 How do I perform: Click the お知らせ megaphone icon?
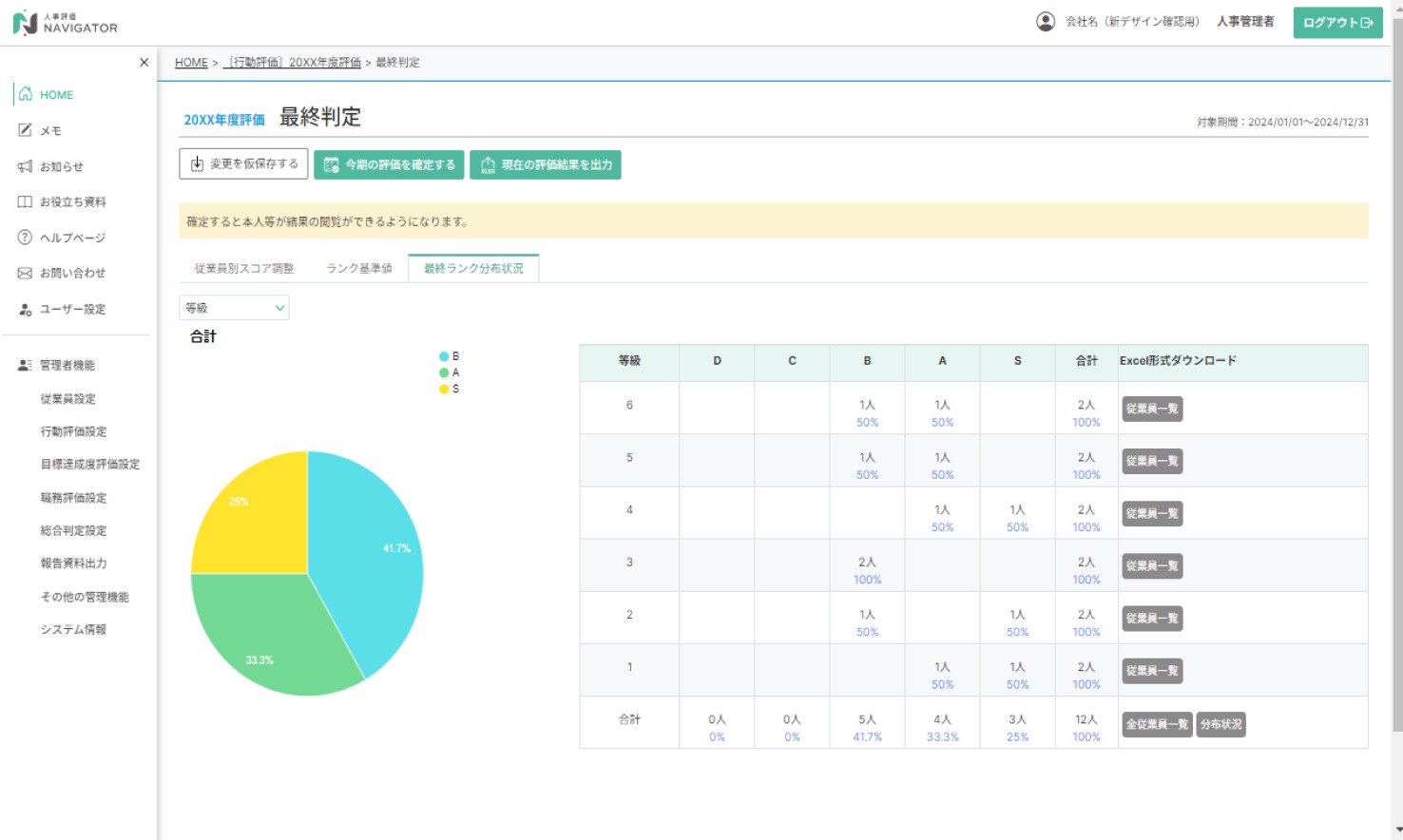tap(26, 166)
